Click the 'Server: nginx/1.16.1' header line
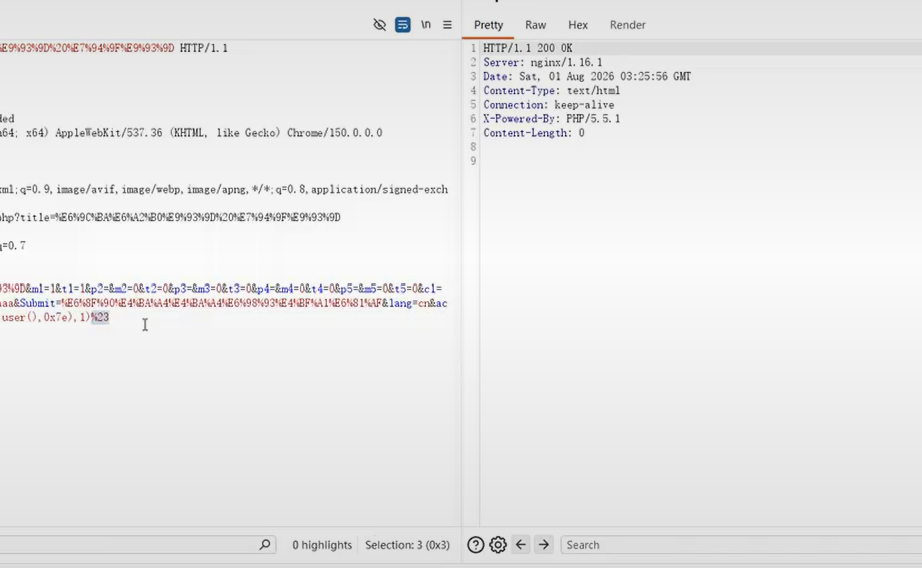Viewport: 922px width, 568px height. click(x=543, y=62)
